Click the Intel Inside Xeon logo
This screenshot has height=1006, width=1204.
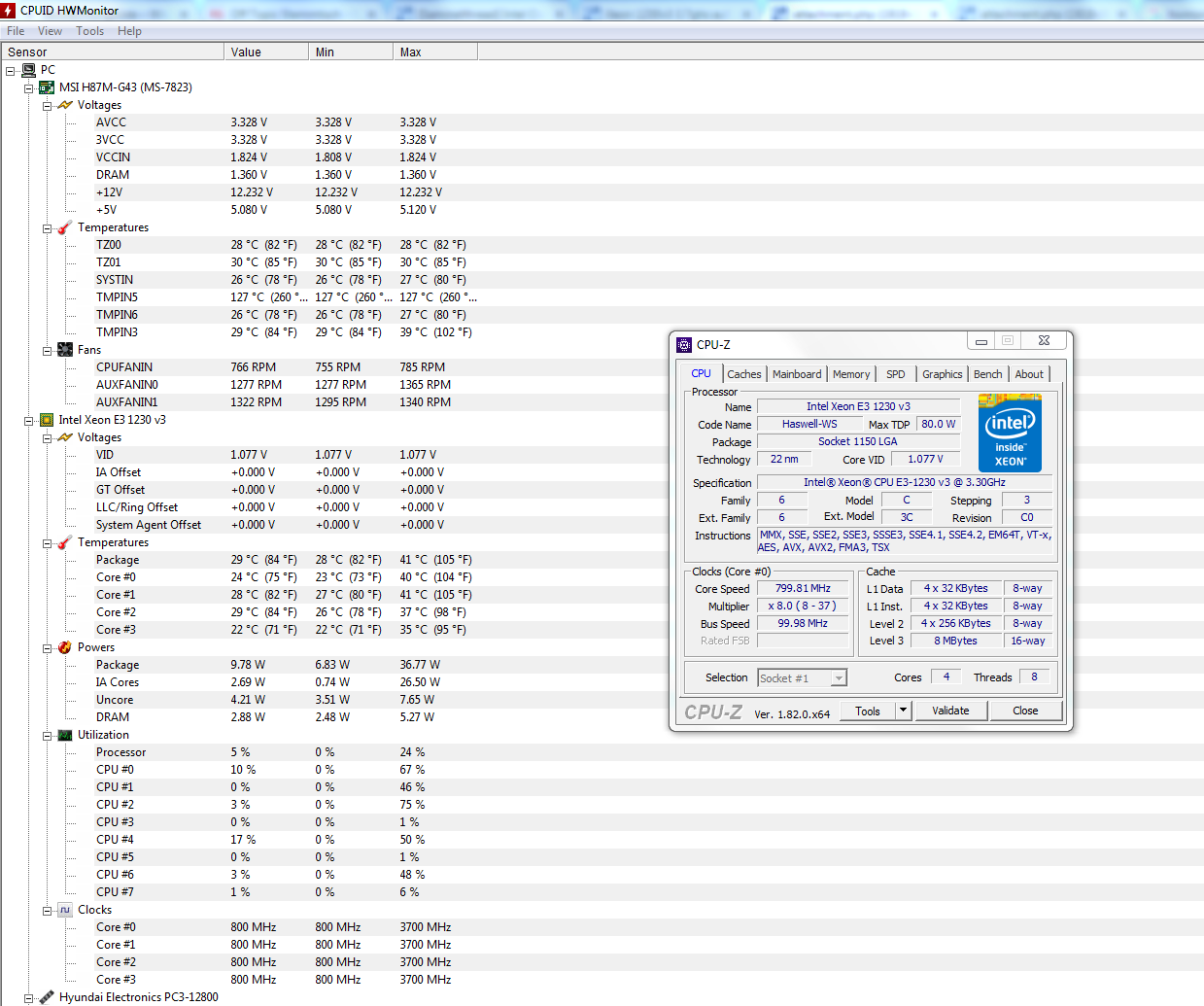[x=1010, y=433]
